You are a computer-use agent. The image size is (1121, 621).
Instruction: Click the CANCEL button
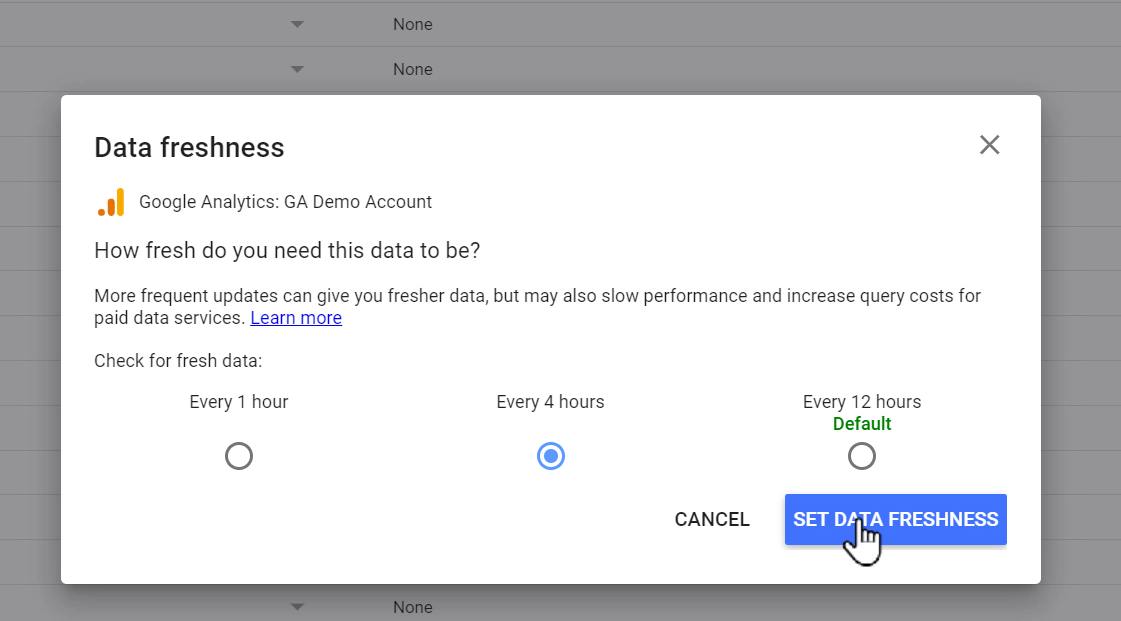pyautogui.click(x=712, y=520)
